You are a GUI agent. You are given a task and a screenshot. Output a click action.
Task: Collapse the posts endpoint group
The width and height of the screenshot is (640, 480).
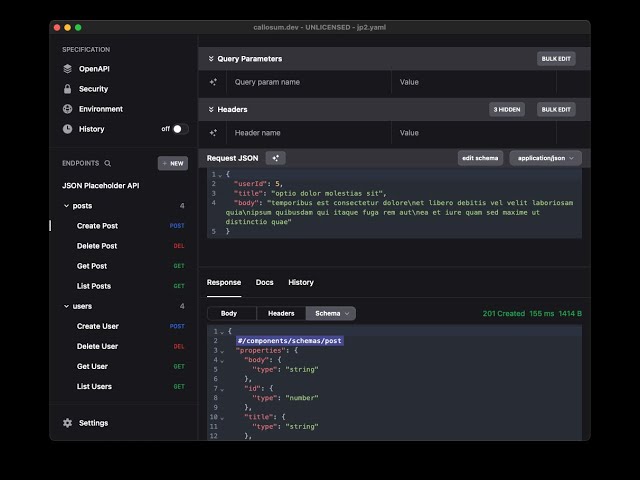click(67, 206)
